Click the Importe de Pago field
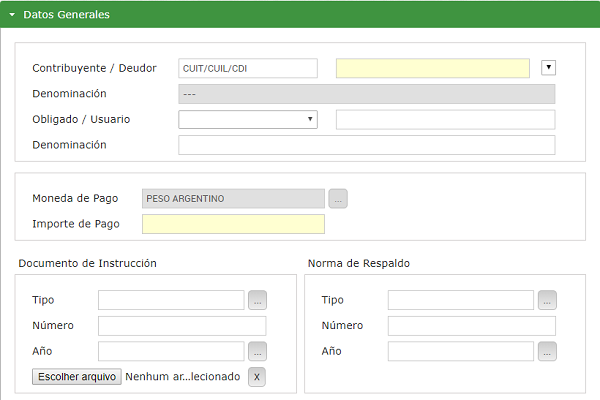This screenshot has height=400, width=600. click(233, 224)
